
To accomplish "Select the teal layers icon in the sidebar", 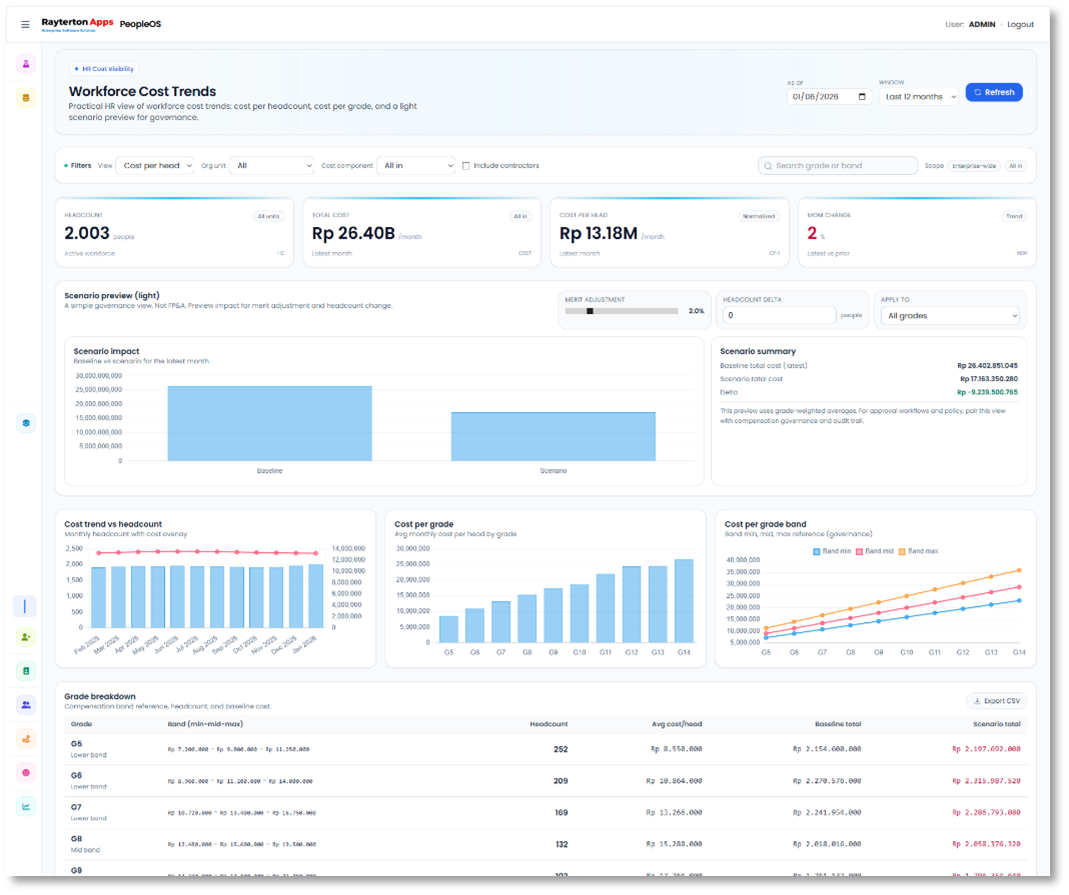I will (x=25, y=422).
